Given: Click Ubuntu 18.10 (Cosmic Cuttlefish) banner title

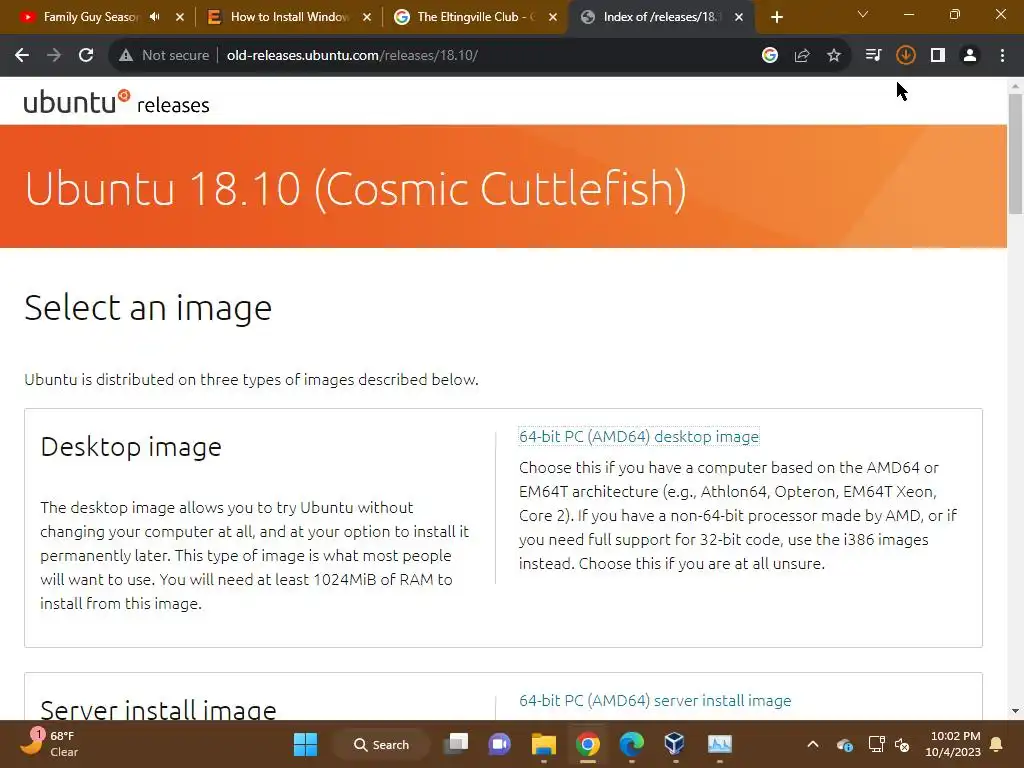Looking at the screenshot, I should (356, 189).
